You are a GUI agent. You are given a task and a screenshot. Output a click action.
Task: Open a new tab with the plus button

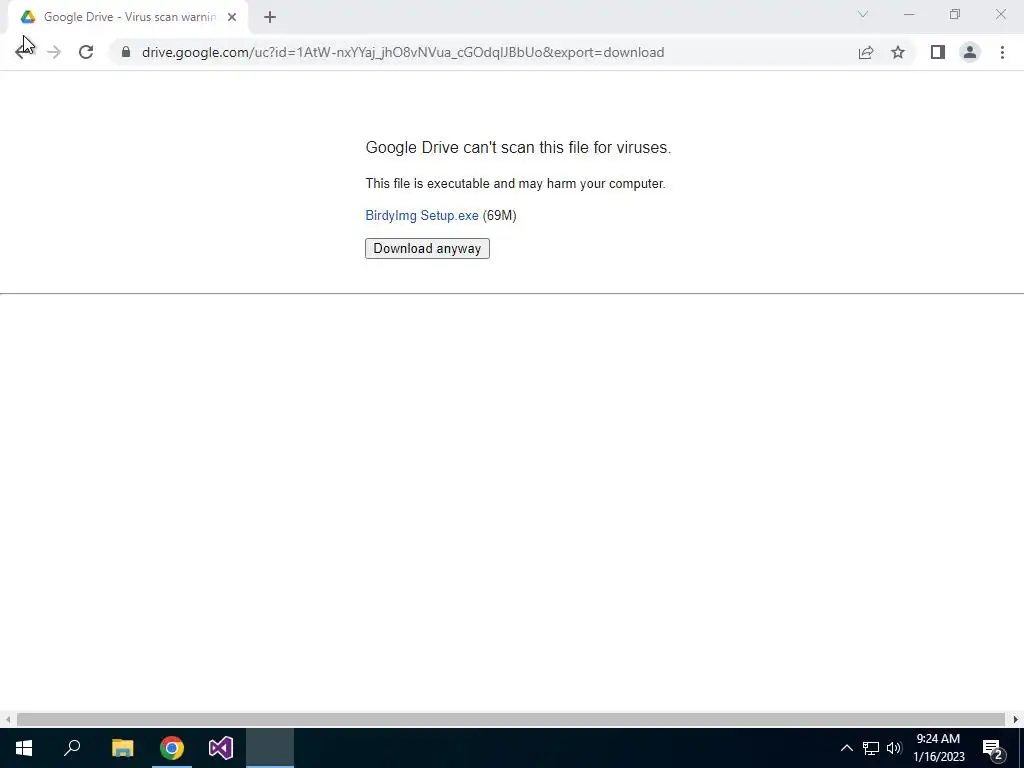click(x=270, y=17)
